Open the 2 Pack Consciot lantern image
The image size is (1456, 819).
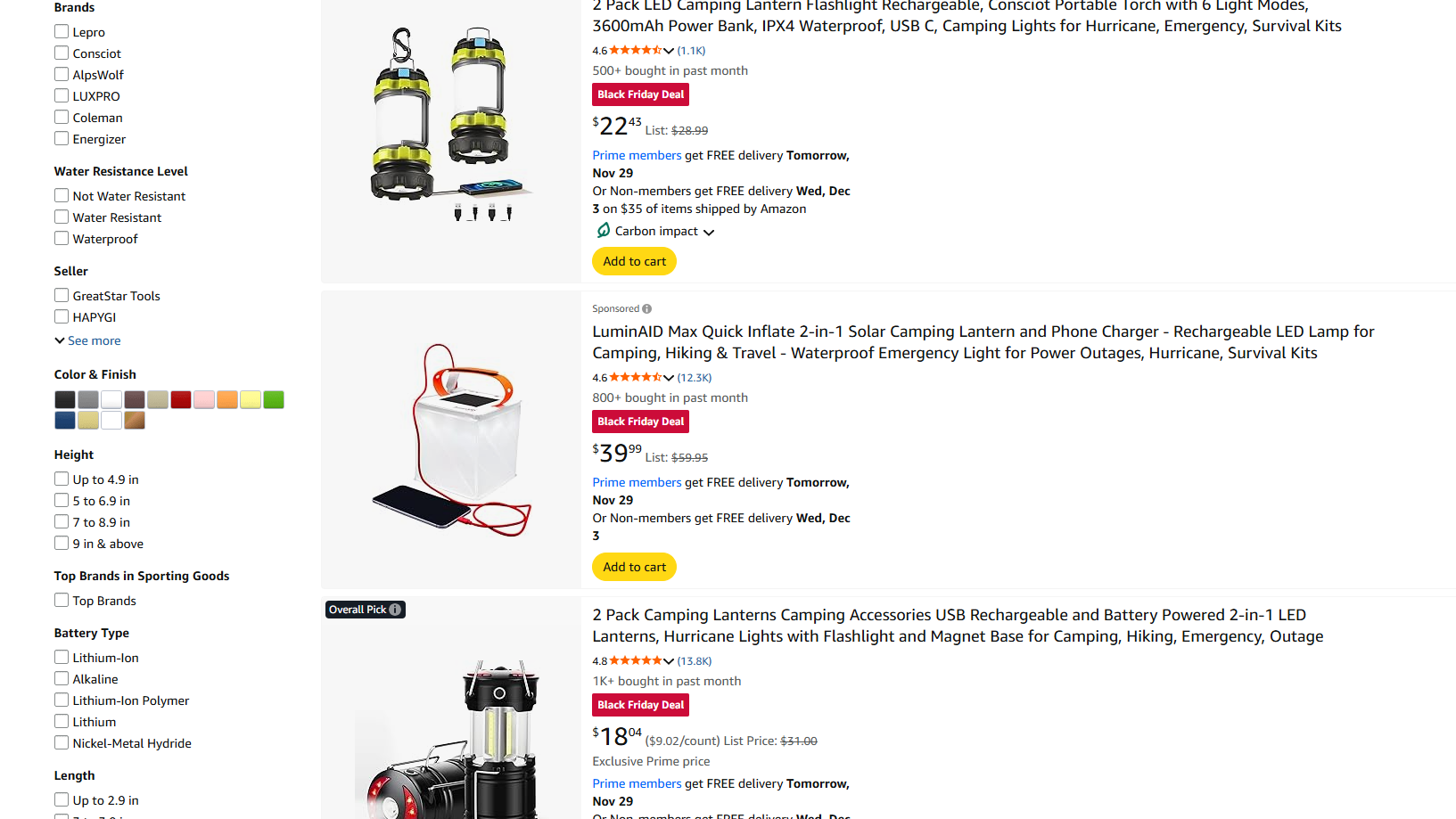click(451, 123)
